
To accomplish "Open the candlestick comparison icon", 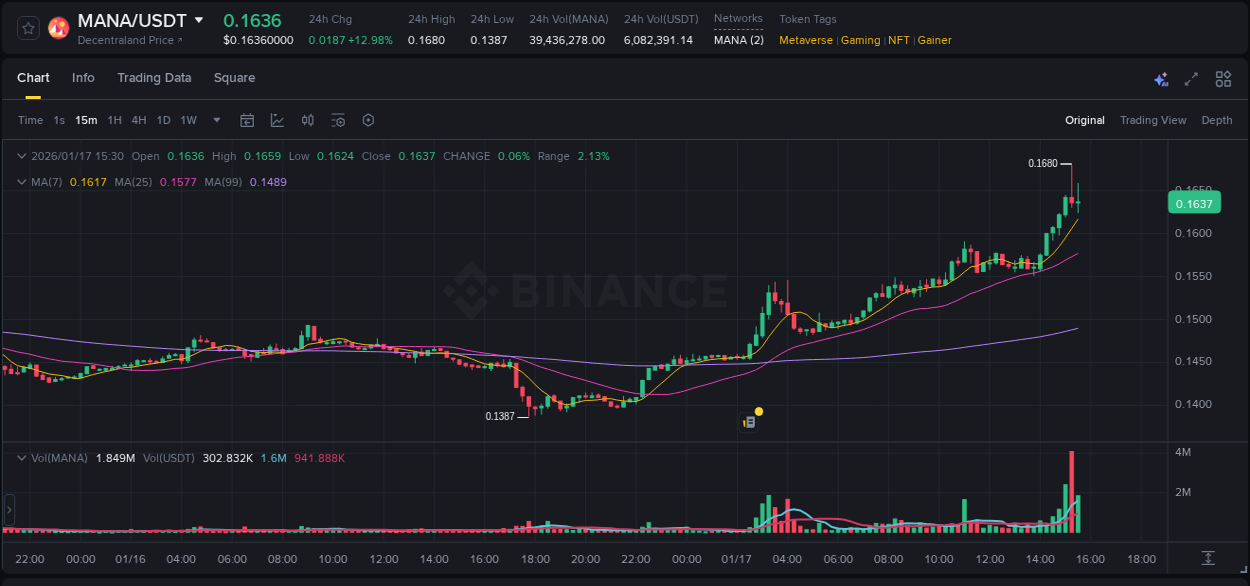I will pyautogui.click(x=308, y=120).
